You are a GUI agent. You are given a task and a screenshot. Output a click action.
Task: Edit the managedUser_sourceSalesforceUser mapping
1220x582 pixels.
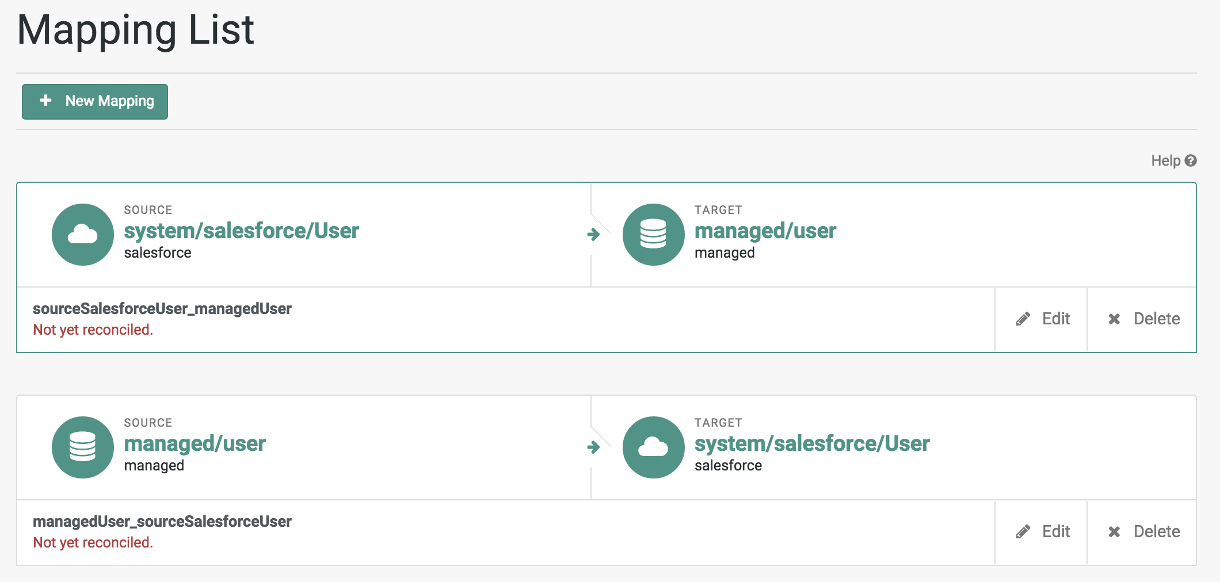(x=1041, y=532)
